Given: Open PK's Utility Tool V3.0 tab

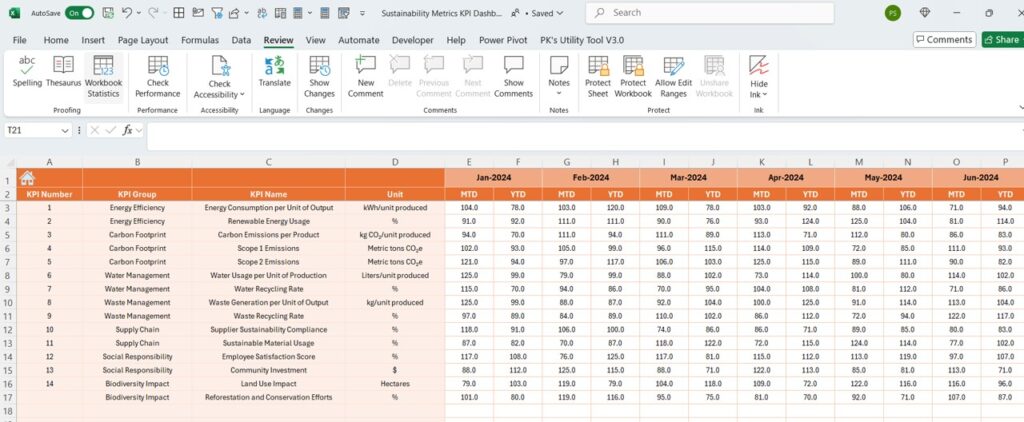Looking at the screenshot, I should [x=582, y=40].
